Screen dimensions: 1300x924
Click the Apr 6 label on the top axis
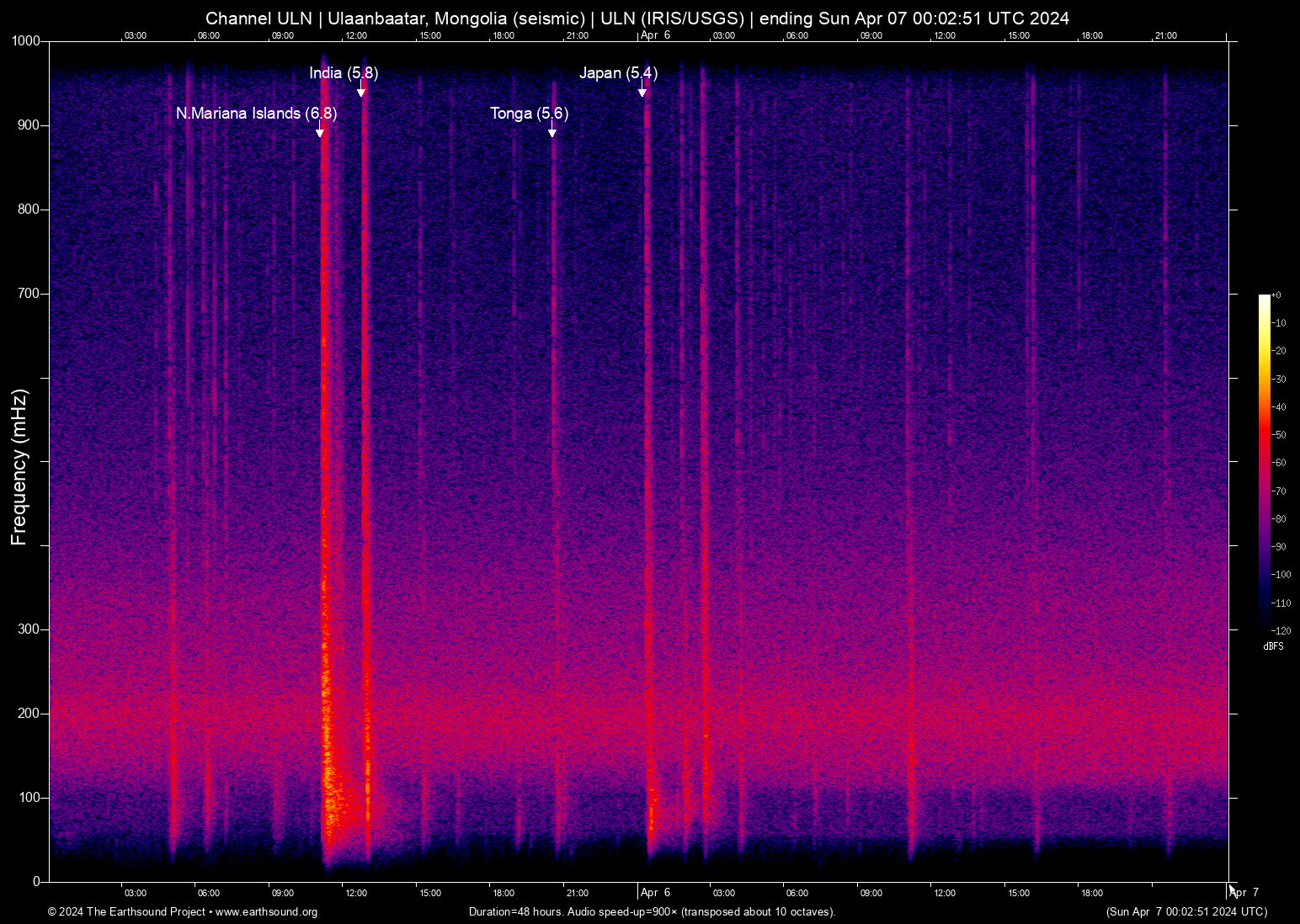click(655, 35)
